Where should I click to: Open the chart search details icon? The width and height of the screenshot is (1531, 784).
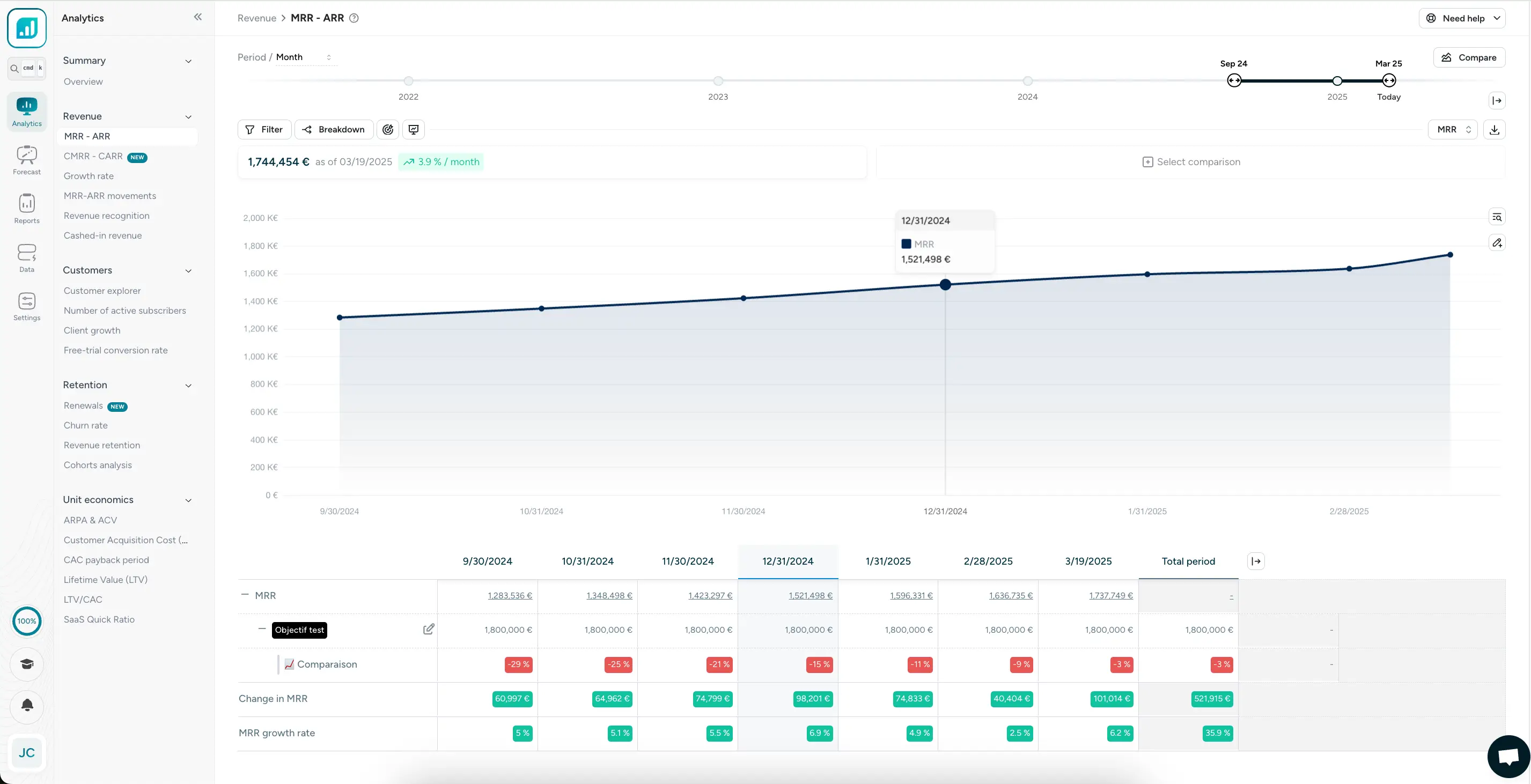tap(1497, 217)
